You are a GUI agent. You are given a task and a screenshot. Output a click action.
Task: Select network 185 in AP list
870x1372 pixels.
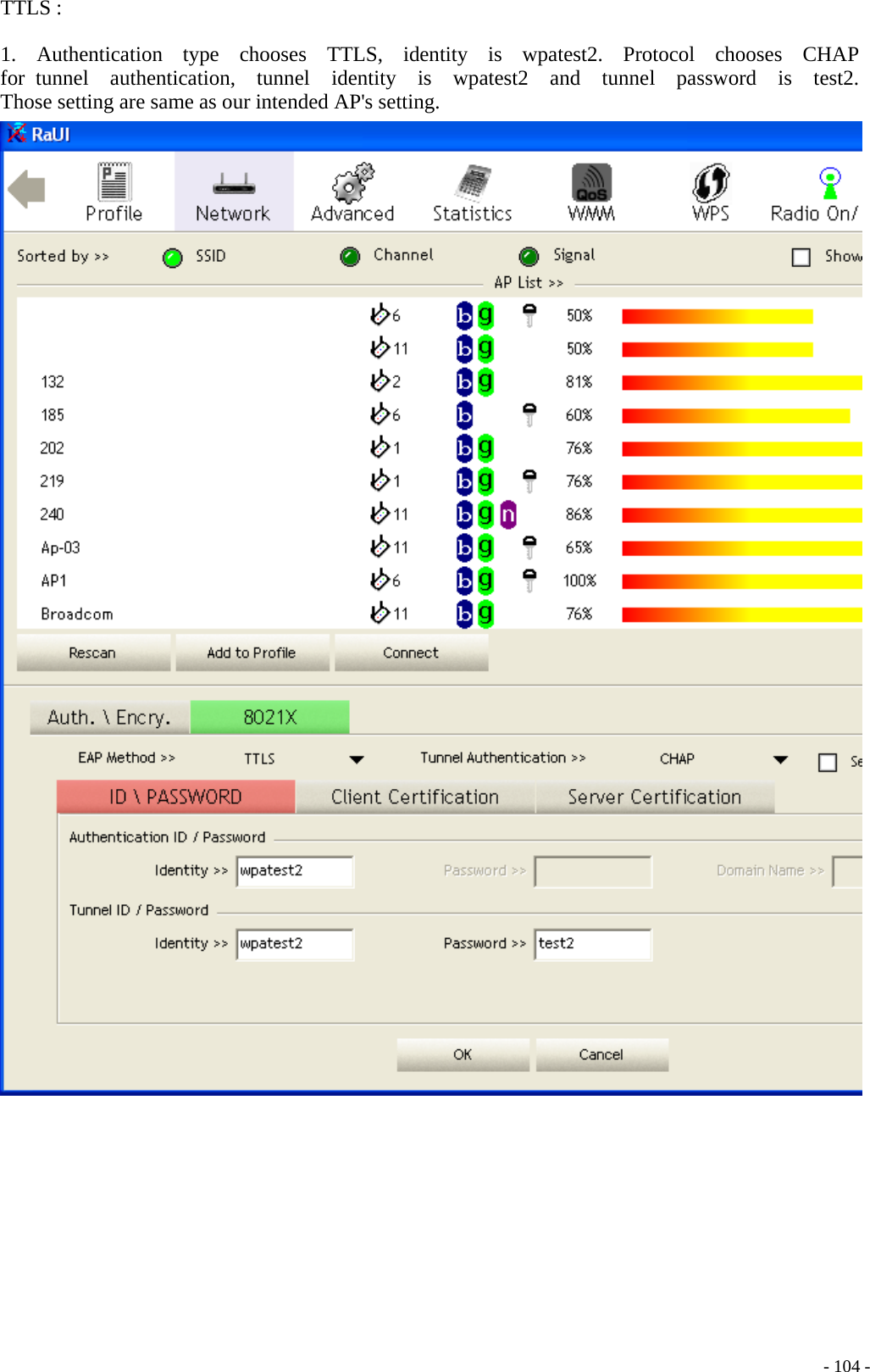pos(439,414)
